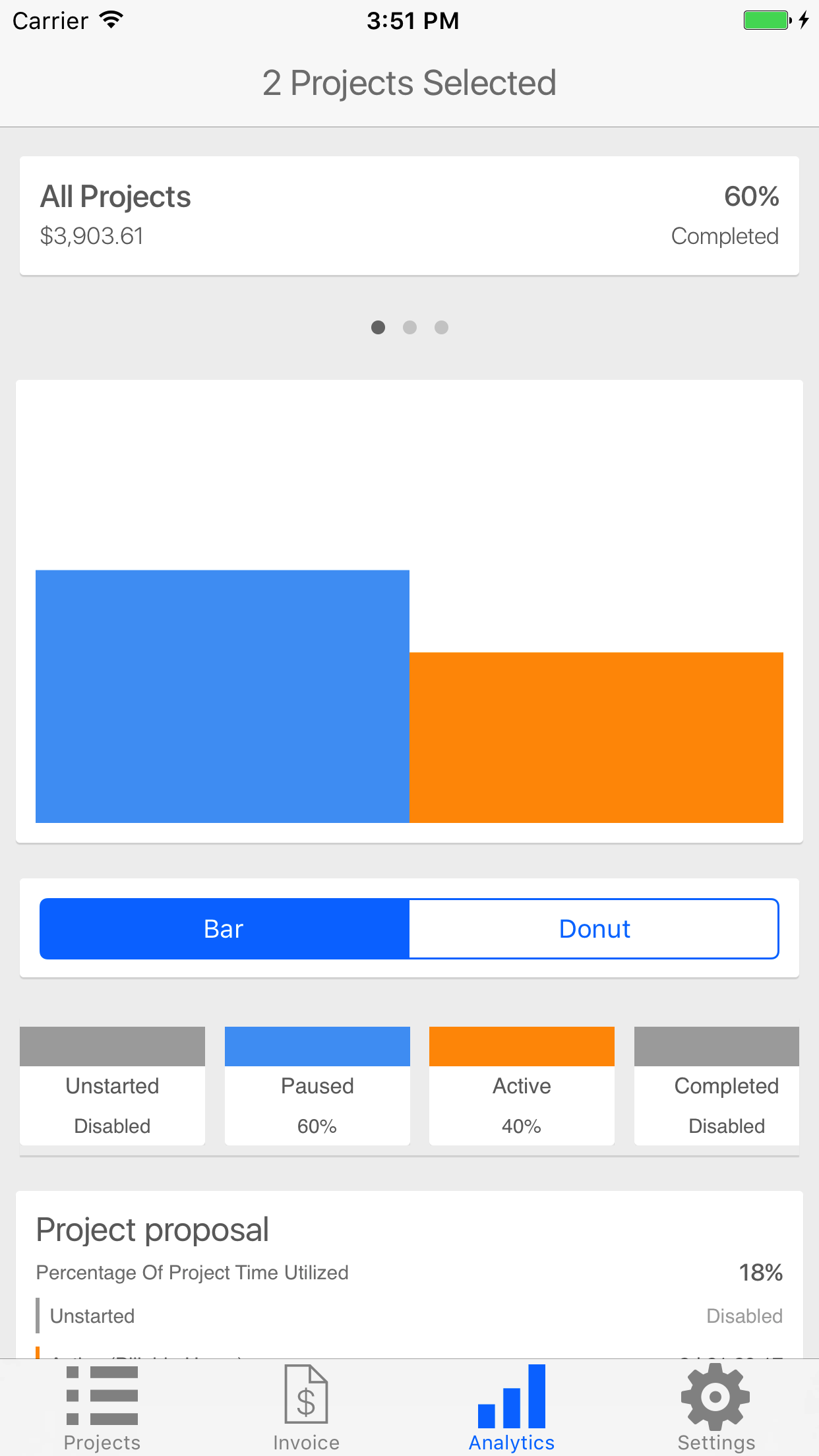Tap the battery charging indicator
Screen dimensions: 819x1456
[776, 20]
